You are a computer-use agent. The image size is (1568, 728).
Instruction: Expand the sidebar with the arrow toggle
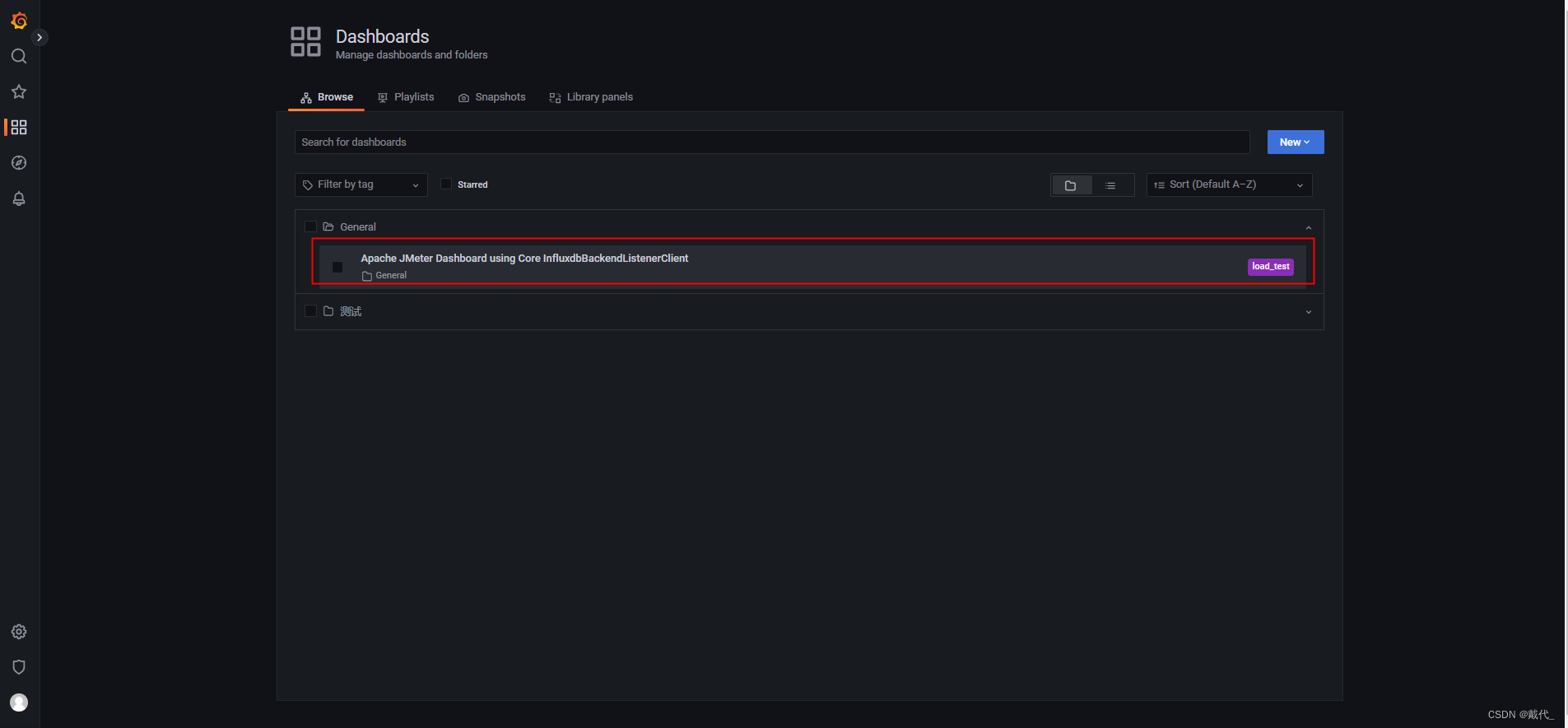point(40,38)
